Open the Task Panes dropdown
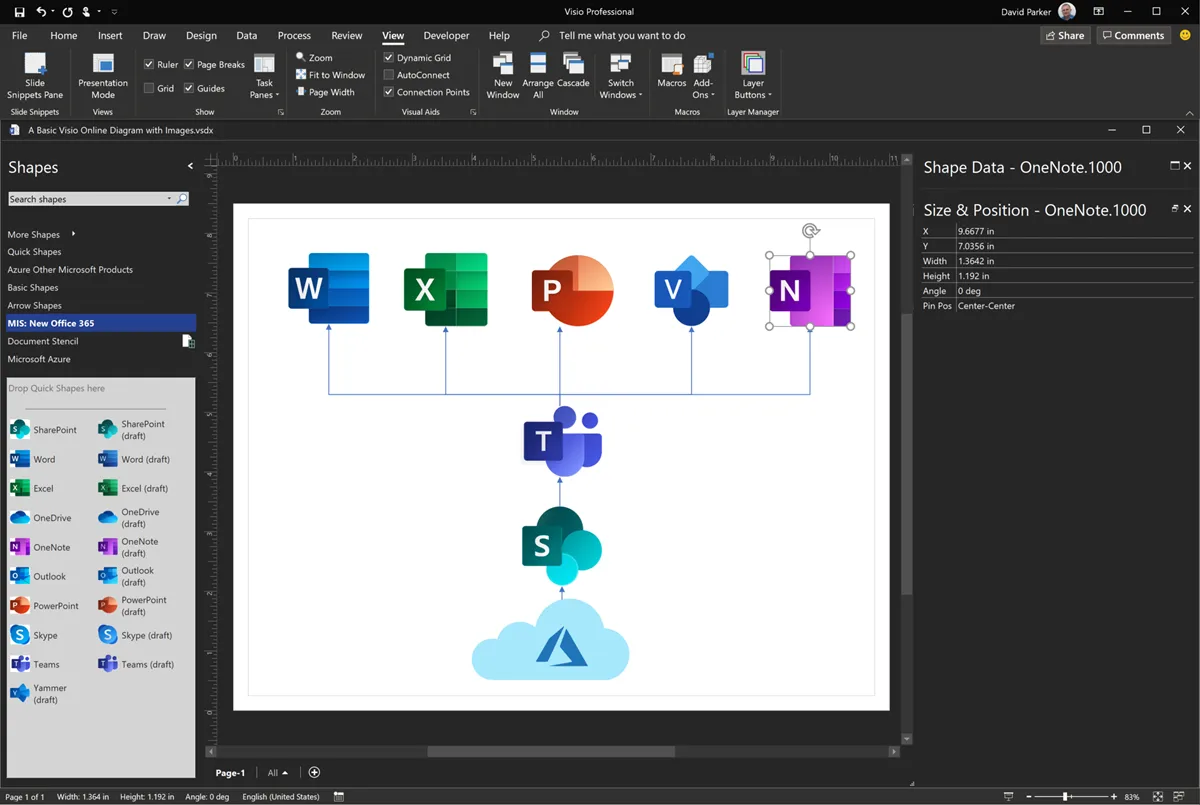Viewport: 1200px width, 805px height. [x=263, y=75]
